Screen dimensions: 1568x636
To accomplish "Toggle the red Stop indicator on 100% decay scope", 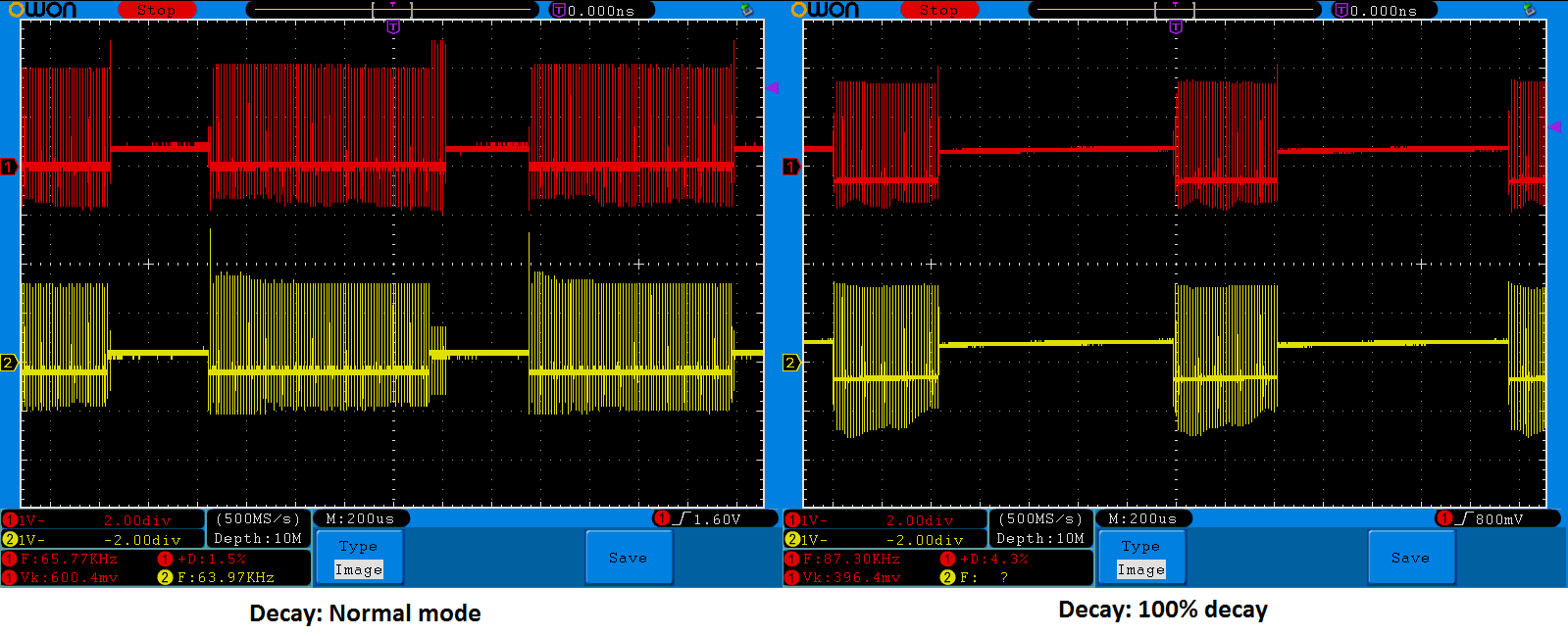I will coord(938,10).
